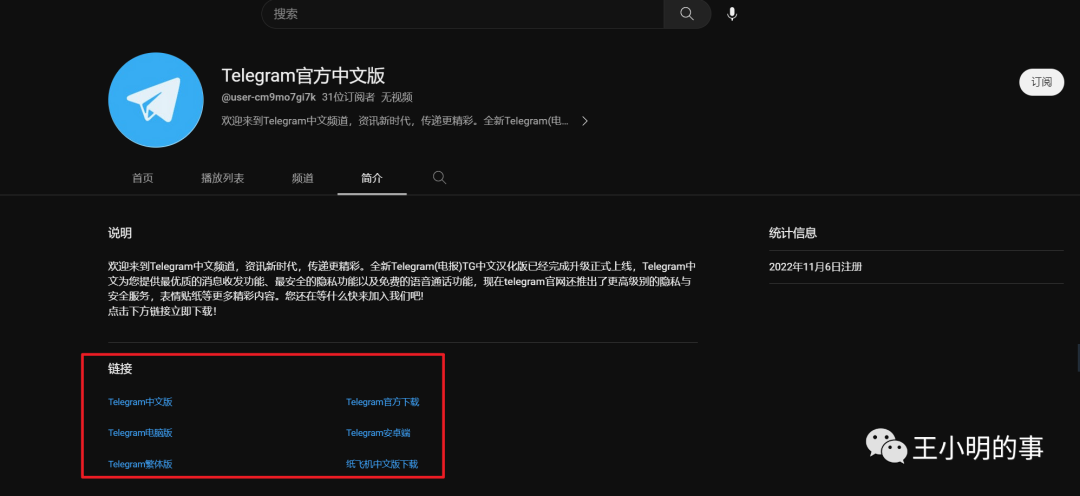This screenshot has width=1080, height=496.
Task: Click the Telegram channel avatar
Action: tap(156, 99)
